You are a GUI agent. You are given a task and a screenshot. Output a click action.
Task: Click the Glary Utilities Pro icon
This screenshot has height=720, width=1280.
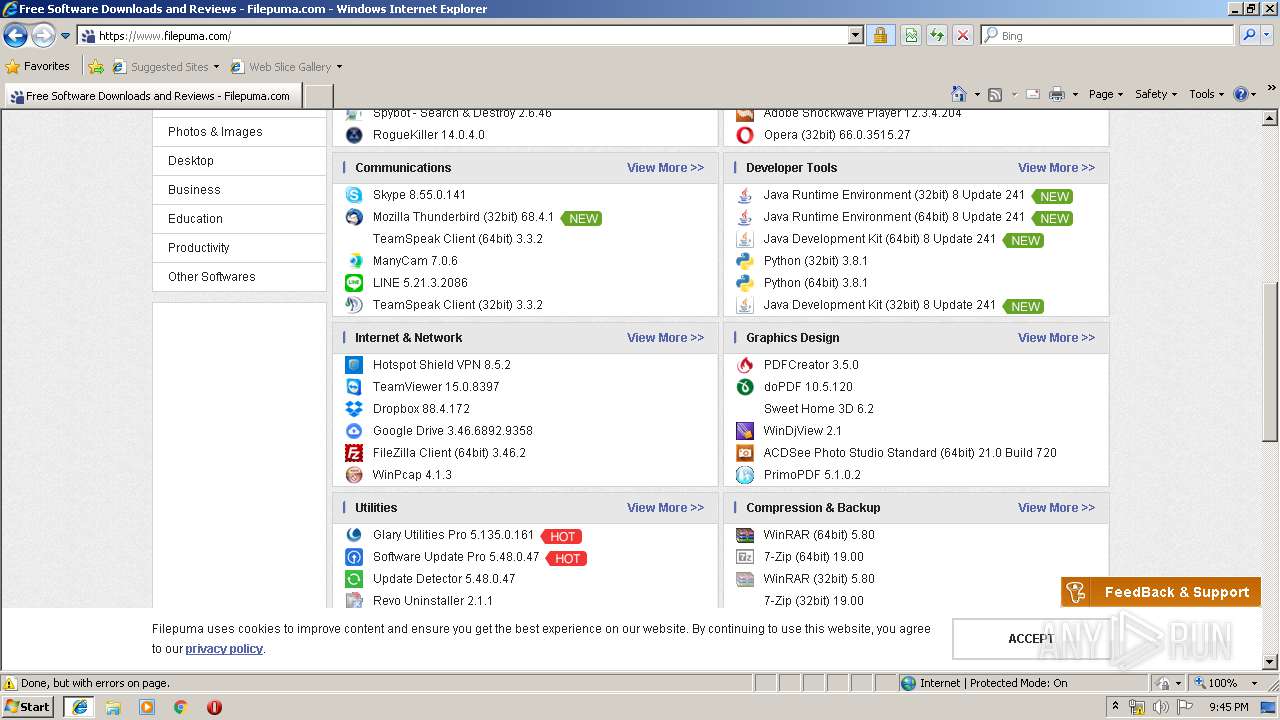click(x=354, y=535)
